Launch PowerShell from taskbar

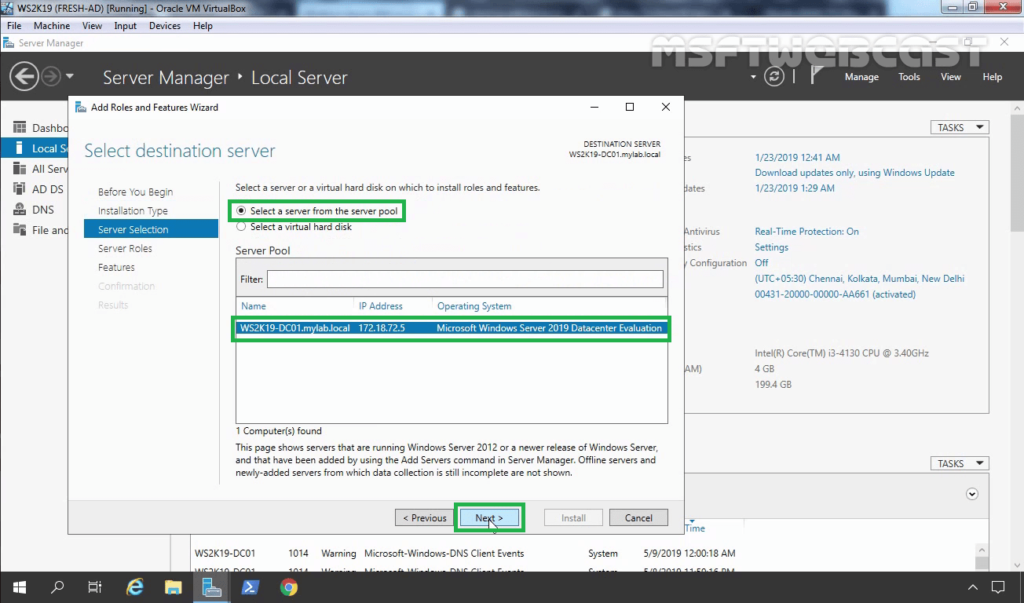point(250,587)
